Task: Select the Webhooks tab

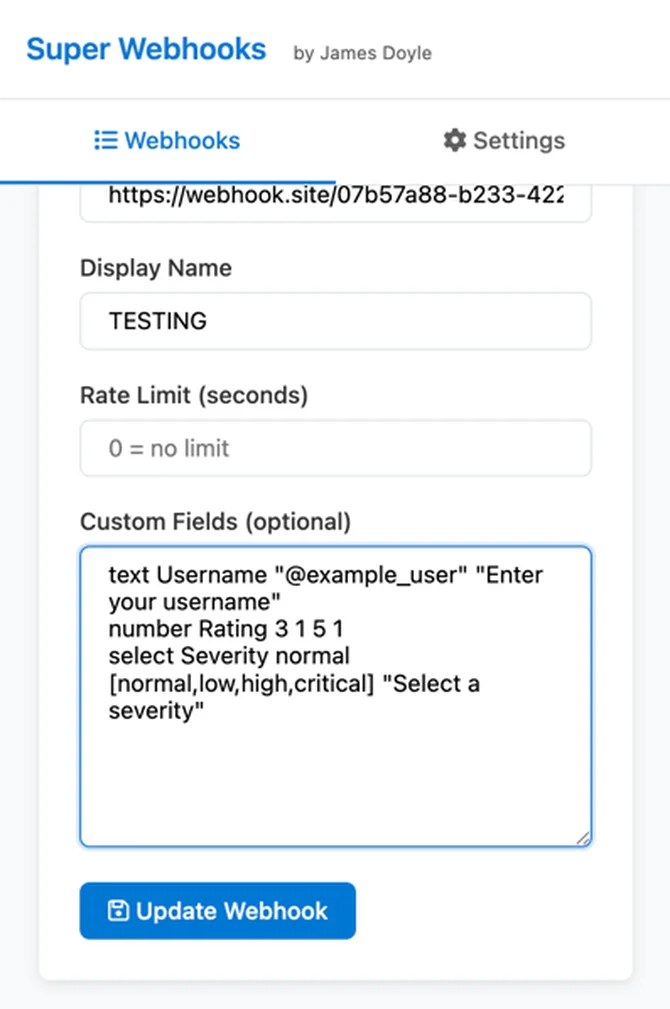Action: pyautogui.click(x=166, y=141)
